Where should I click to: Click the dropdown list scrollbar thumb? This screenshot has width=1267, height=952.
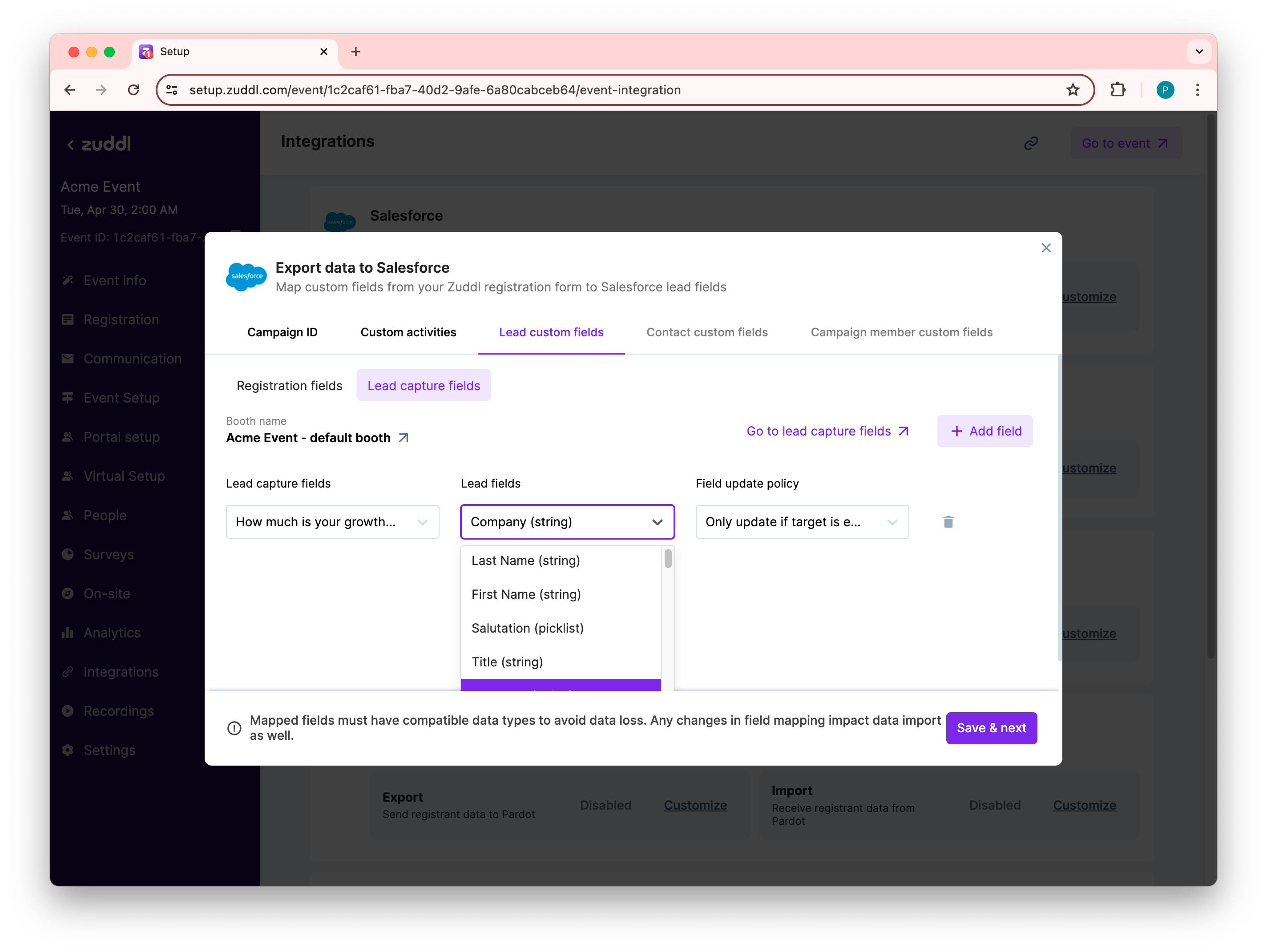pos(668,558)
